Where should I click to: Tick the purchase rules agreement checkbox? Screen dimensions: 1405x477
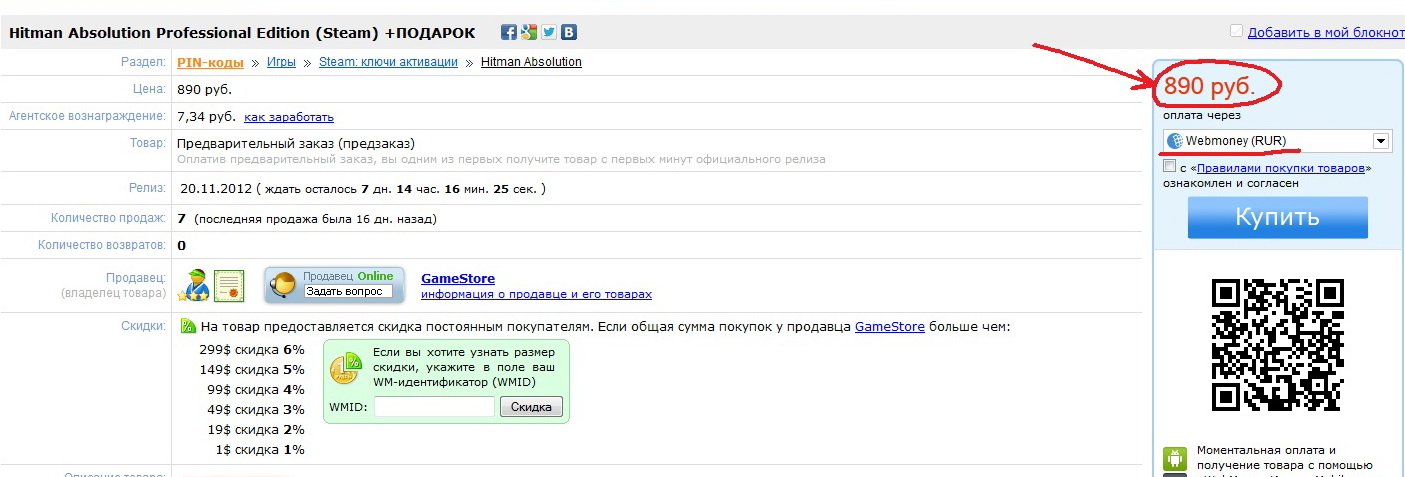1170,167
